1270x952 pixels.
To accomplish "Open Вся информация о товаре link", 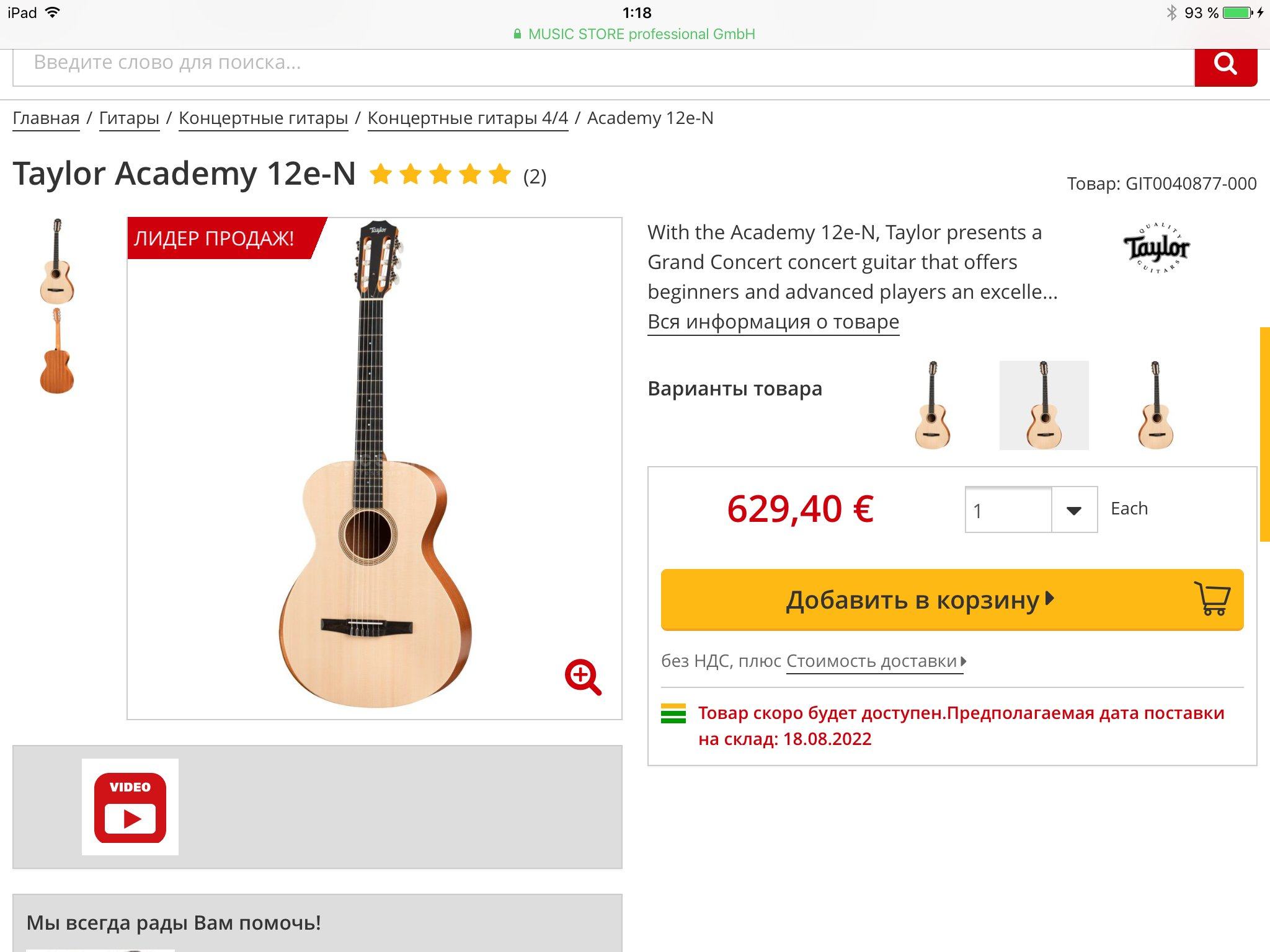I will [773, 322].
